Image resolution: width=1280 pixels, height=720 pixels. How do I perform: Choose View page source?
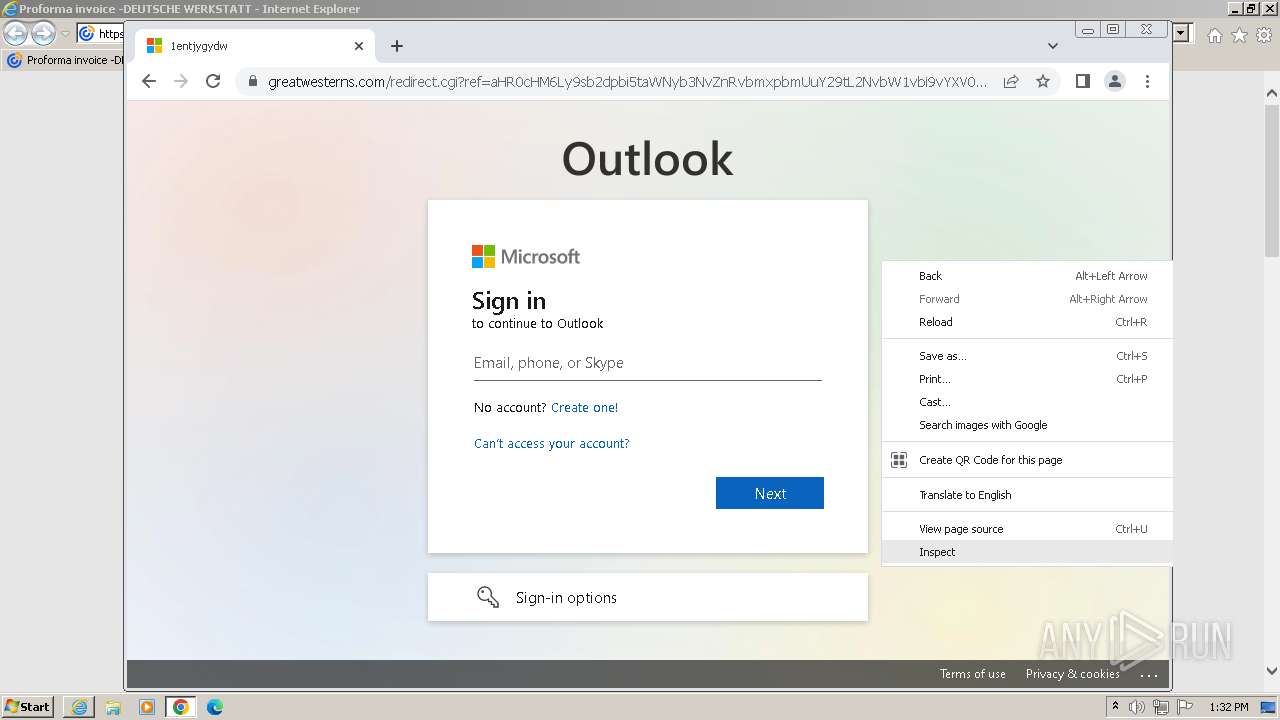coord(1027,529)
